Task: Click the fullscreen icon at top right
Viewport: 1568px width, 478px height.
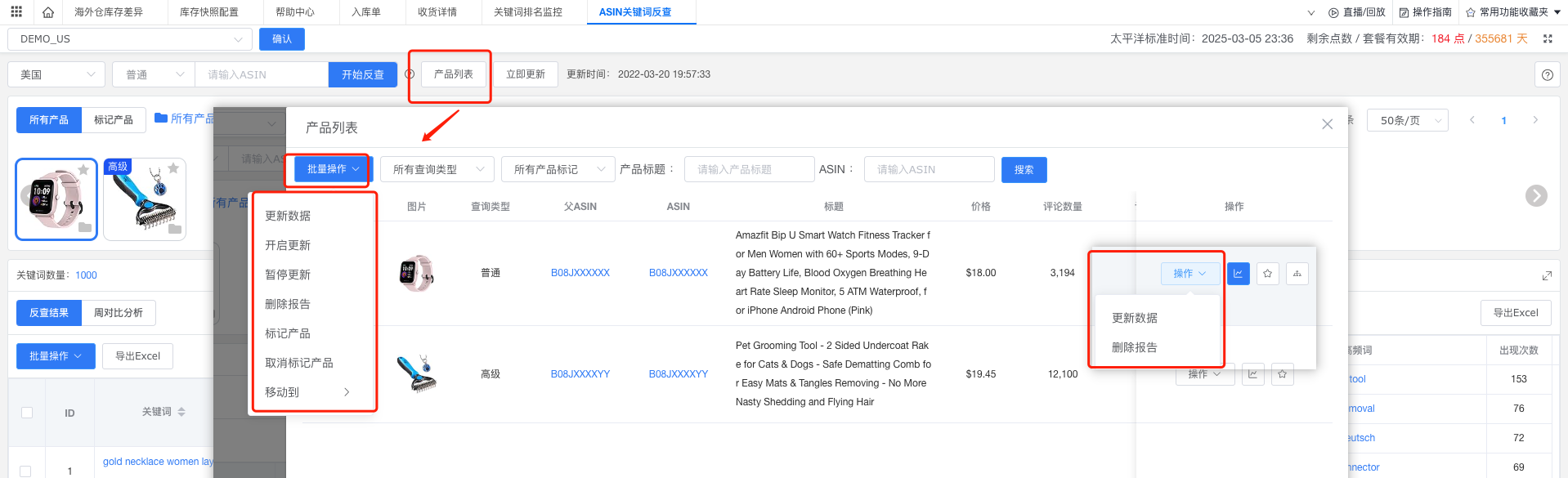Action: (x=1548, y=38)
